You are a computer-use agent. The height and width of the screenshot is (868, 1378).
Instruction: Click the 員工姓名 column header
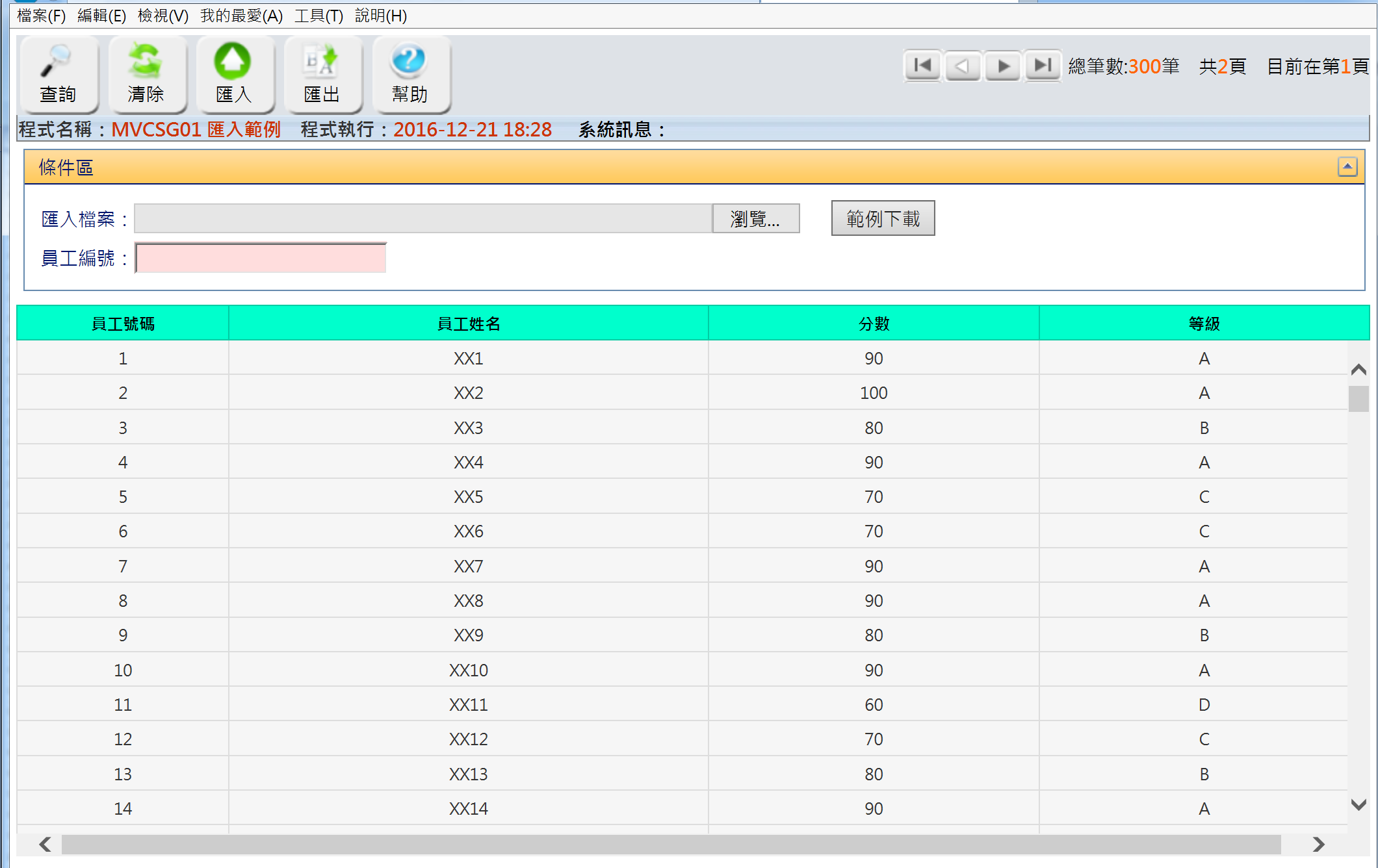point(469,323)
